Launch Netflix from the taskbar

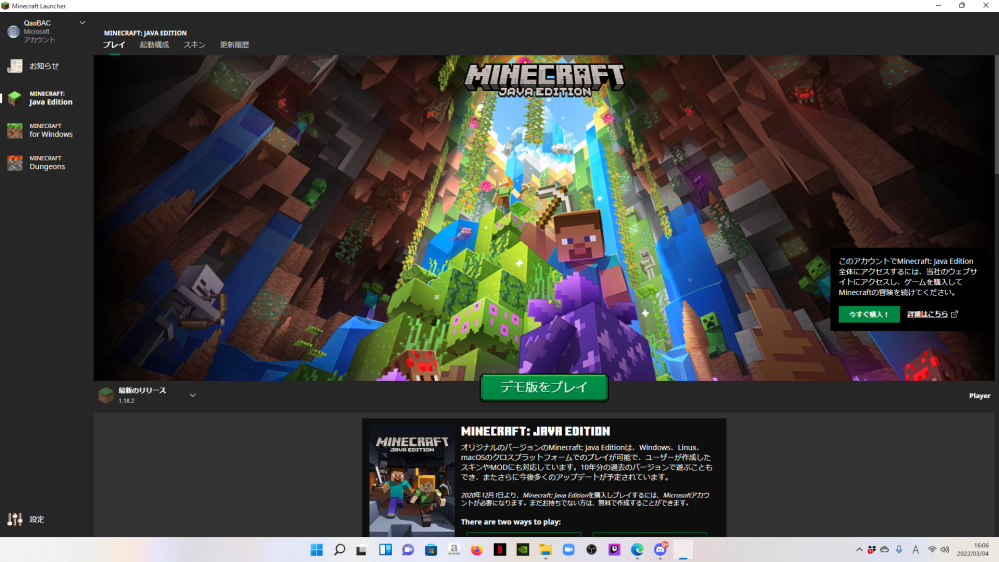500,550
